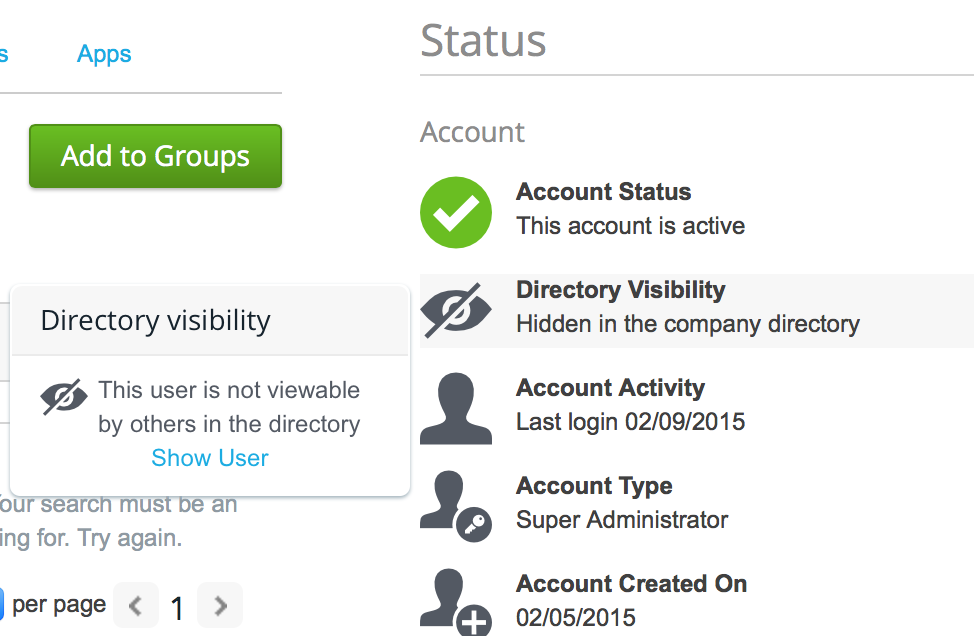Click 'This account is active' text
The image size is (978, 636).
tap(631, 226)
